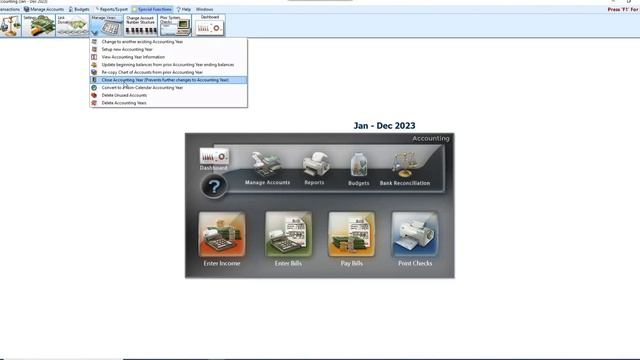
Task: Open the Budgets menu
Action: [79, 9]
